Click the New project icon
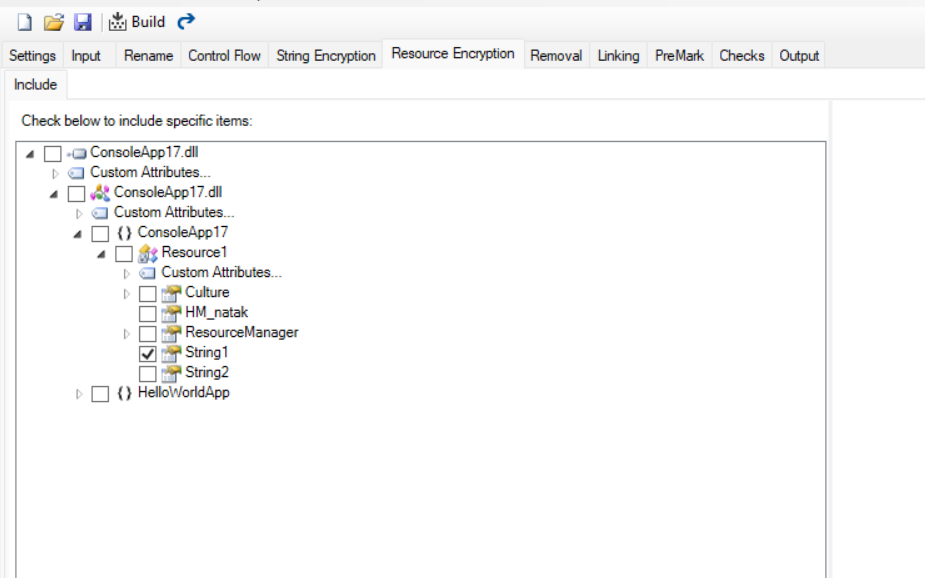Image resolution: width=925 pixels, height=578 pixels. (x=25, y=22)
